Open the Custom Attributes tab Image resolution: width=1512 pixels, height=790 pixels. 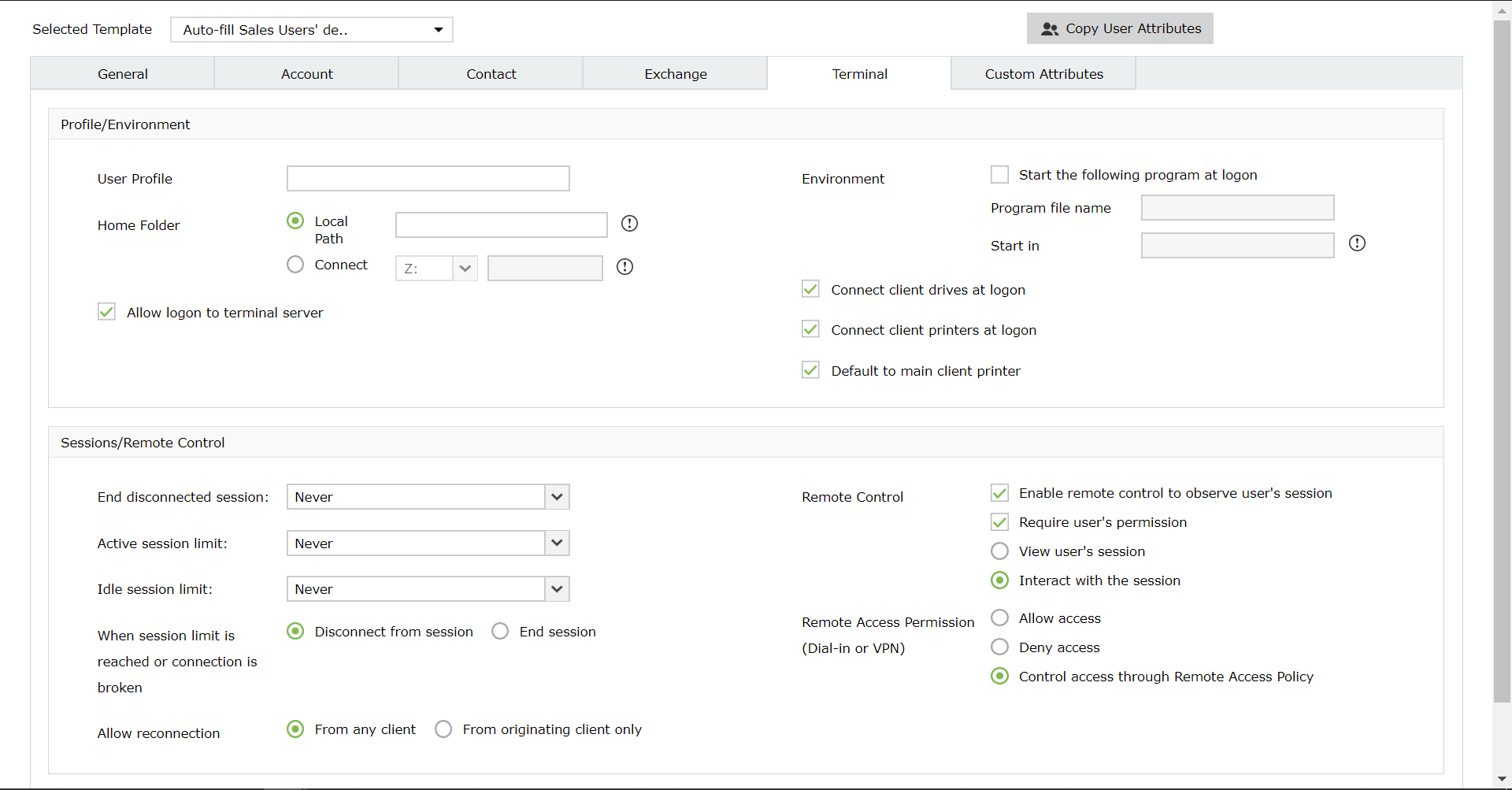[x=1043, y=74]
